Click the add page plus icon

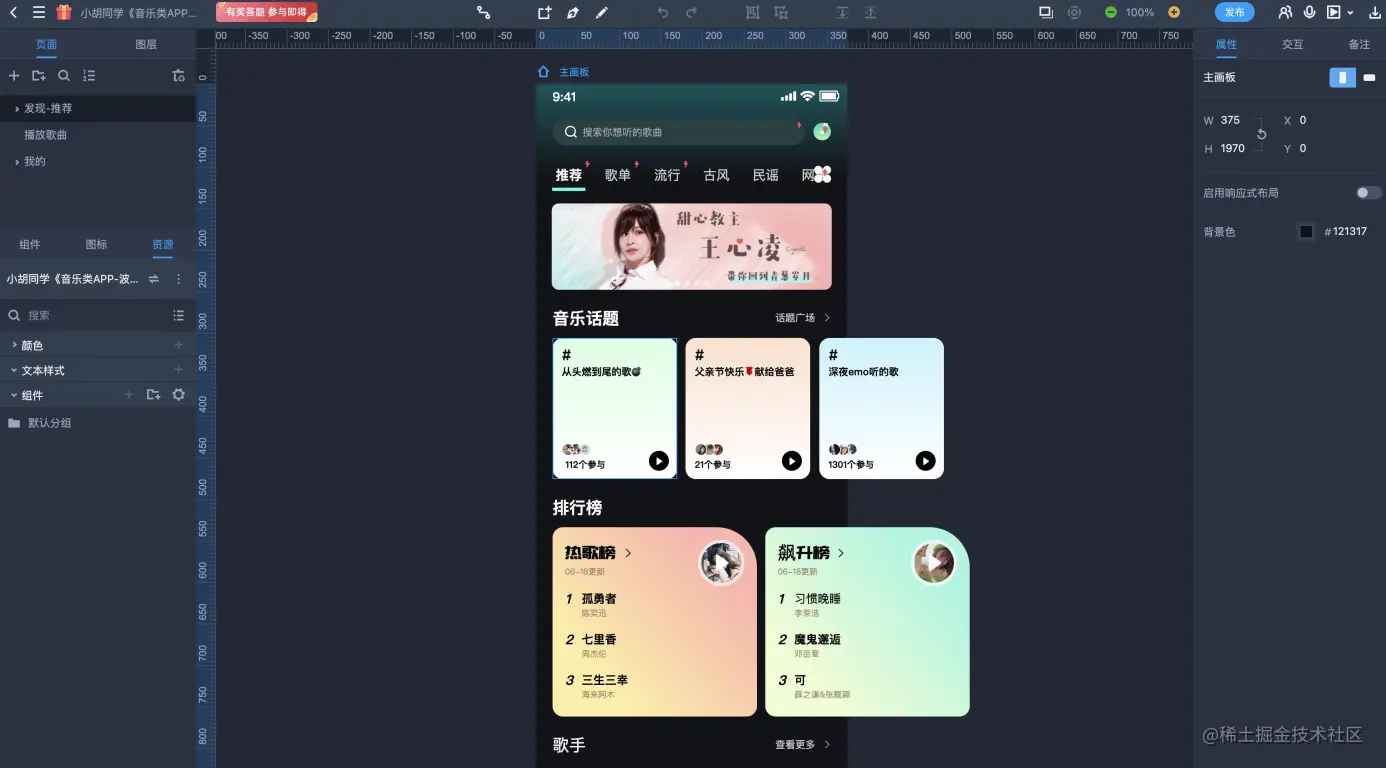14,76
